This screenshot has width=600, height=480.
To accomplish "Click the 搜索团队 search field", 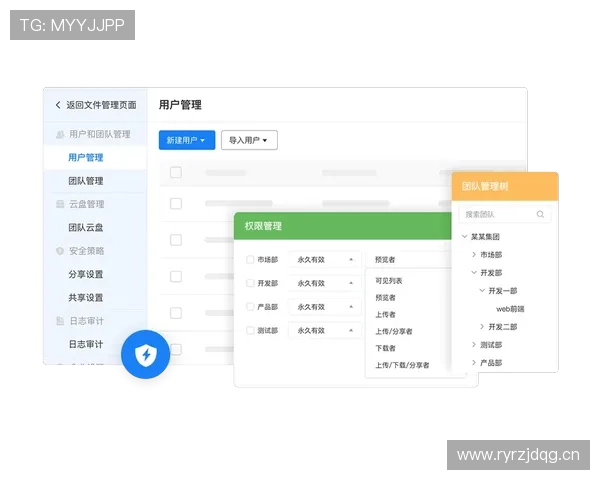I will click(x=505, y=214).
